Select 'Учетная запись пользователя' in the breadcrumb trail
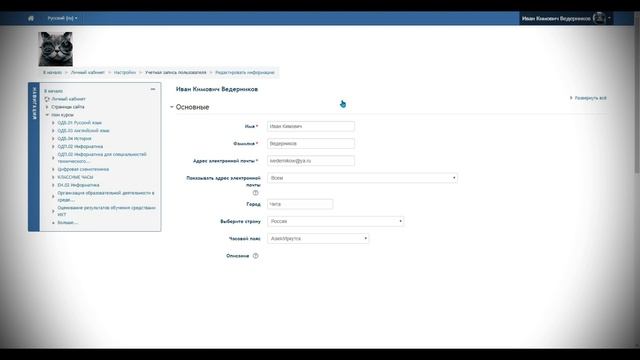The image size is (640, 360). click(x=176, y=73)
